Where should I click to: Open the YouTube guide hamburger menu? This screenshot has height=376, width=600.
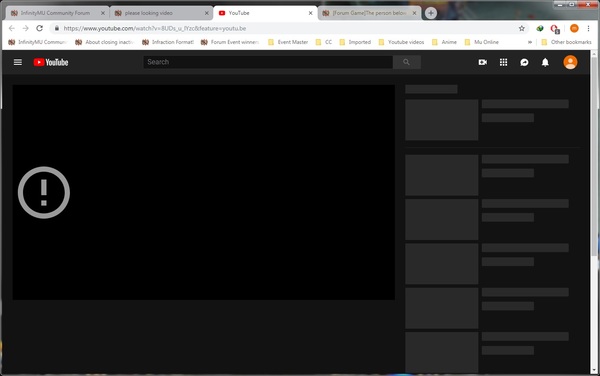[x=18, y=62]
